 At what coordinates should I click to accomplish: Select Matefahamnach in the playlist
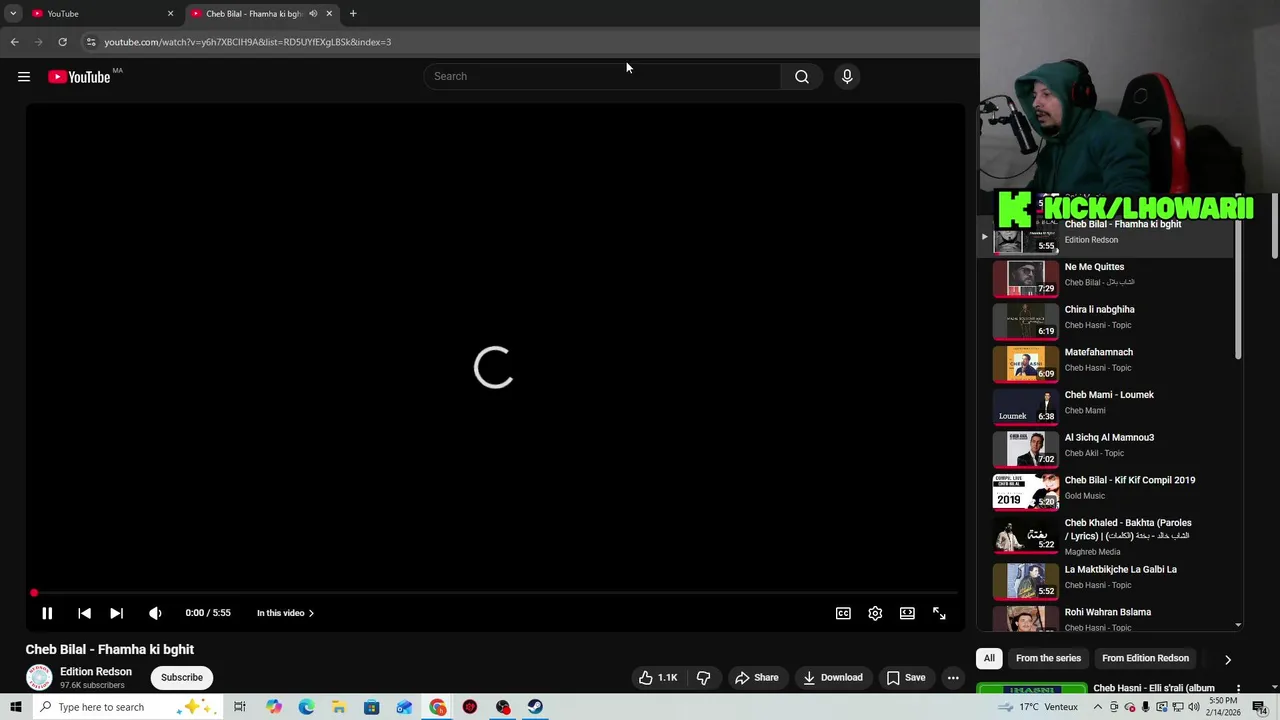[1108, 364]
